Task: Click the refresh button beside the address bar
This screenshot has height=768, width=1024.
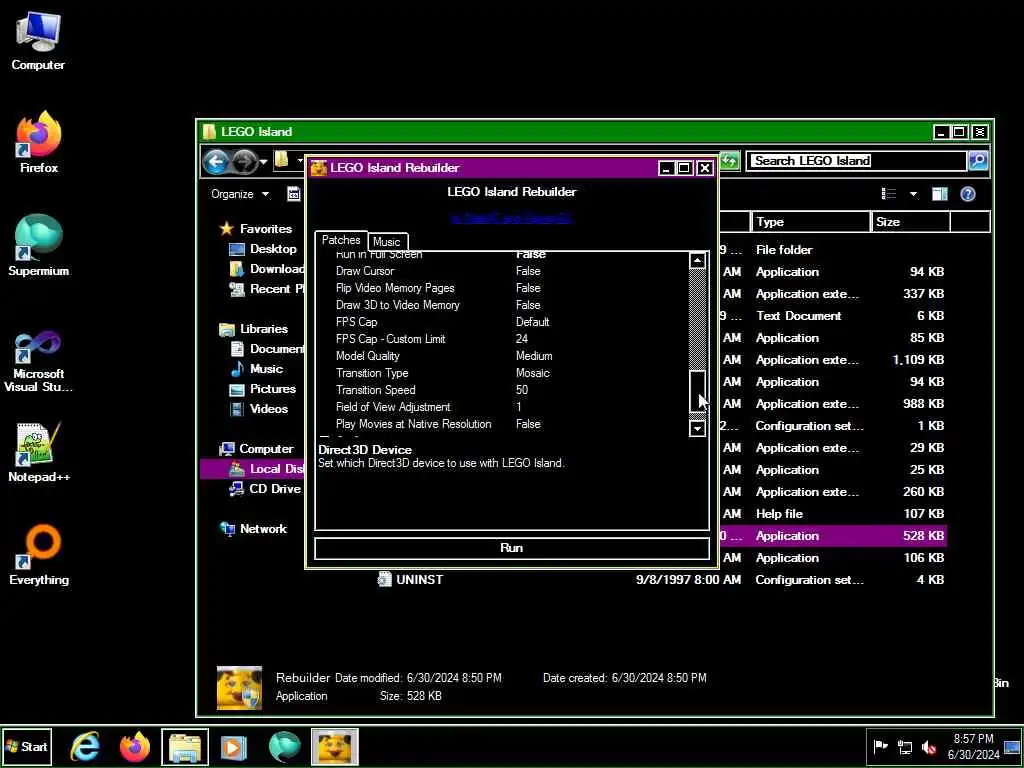Action: point(730,161)
